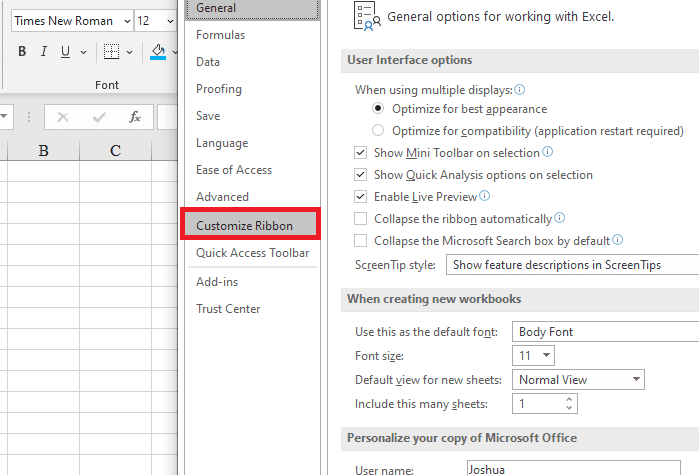This screenshot has width=699, height=475.
Task: Click info icon beside Collapse the ribbon automatically
Action: (559, 217)
